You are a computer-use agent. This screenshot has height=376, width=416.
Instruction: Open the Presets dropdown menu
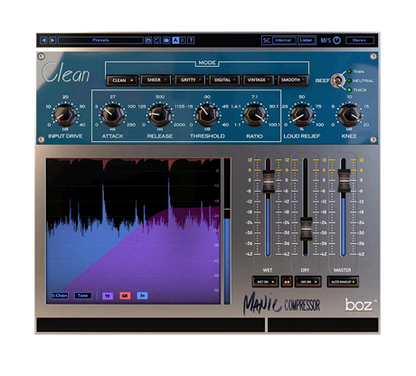click(101, 40)
